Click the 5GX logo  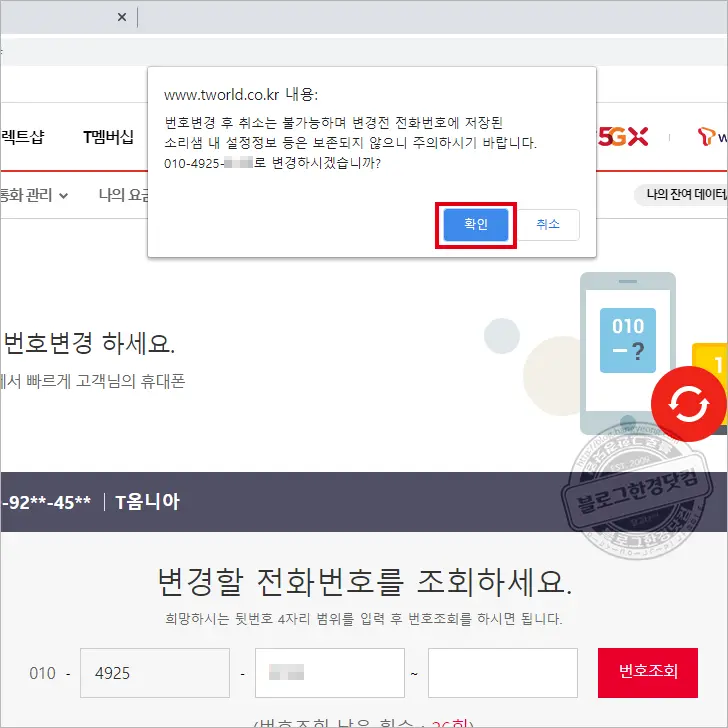point(623,137)
